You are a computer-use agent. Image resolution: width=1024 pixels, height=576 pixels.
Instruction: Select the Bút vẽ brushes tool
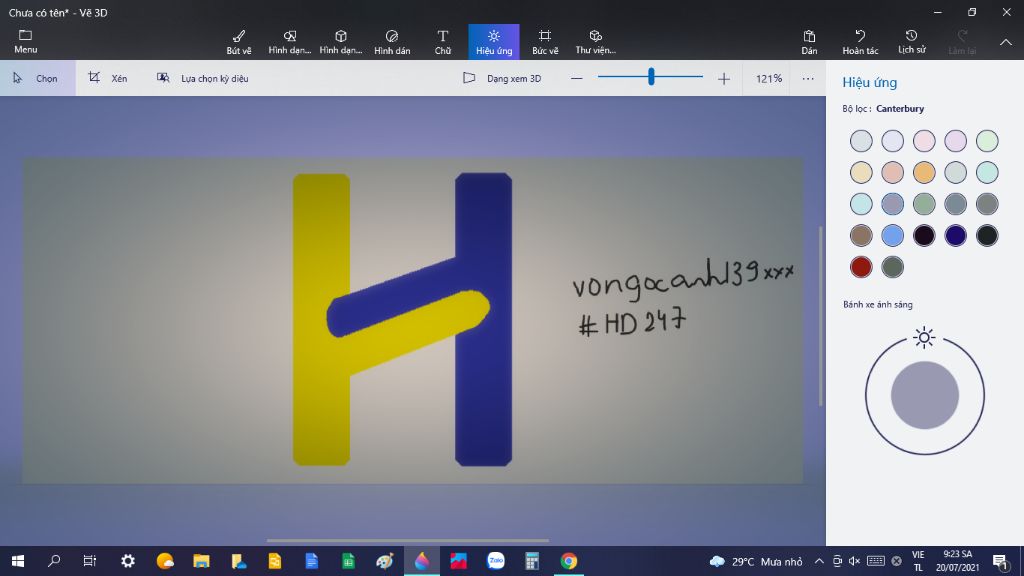point(239,42)
